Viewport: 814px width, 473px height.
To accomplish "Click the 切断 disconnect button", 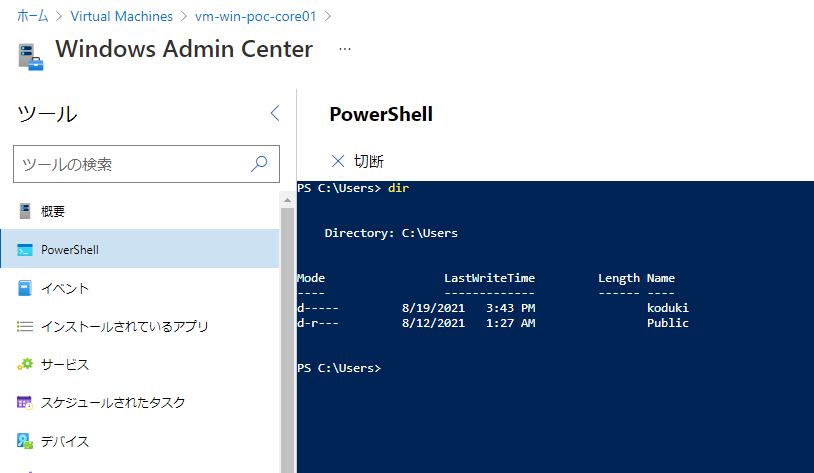I will click(358, 161).
